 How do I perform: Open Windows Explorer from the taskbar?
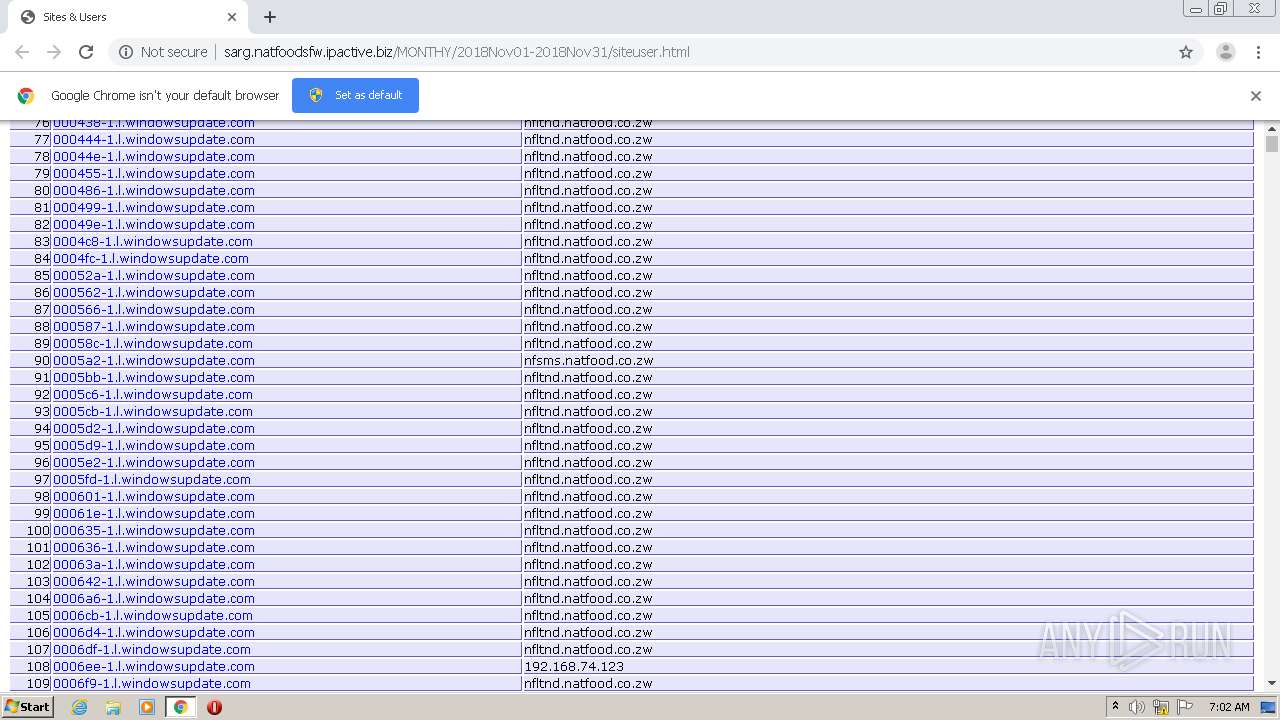click(x=113, y=707)
